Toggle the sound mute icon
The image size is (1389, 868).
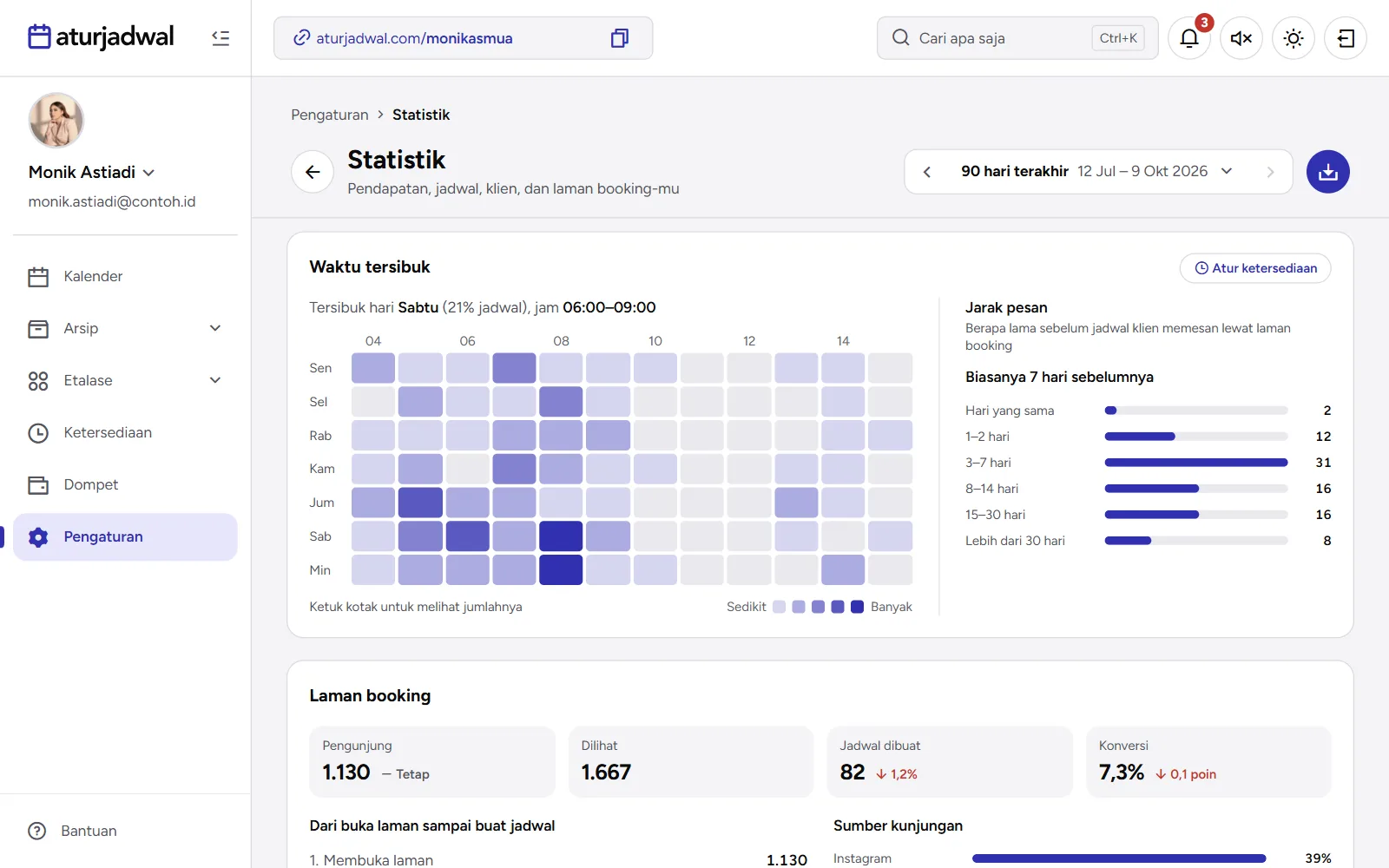(x=1241, y=38)
